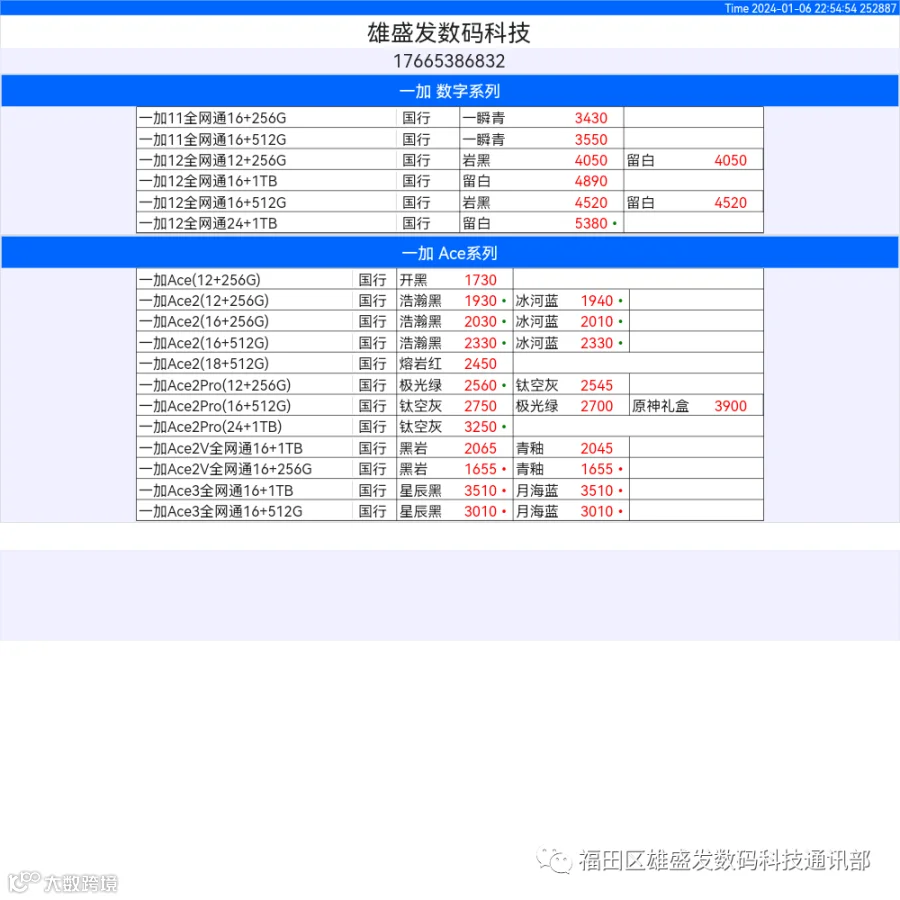Select the price 3900
The image size is (900, 900).
pos(731,406)
